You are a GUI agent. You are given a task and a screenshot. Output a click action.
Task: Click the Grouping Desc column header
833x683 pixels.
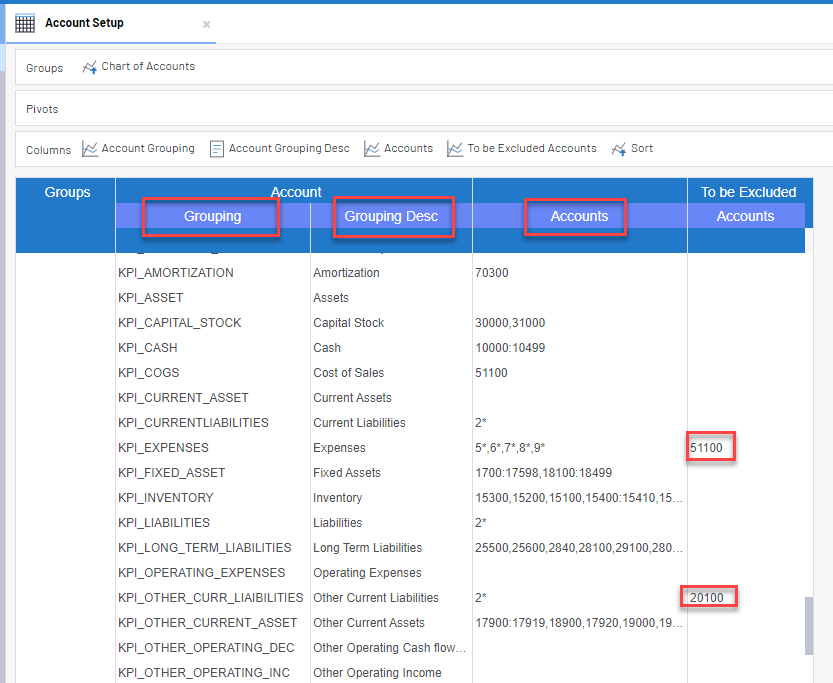pos(391,216)
